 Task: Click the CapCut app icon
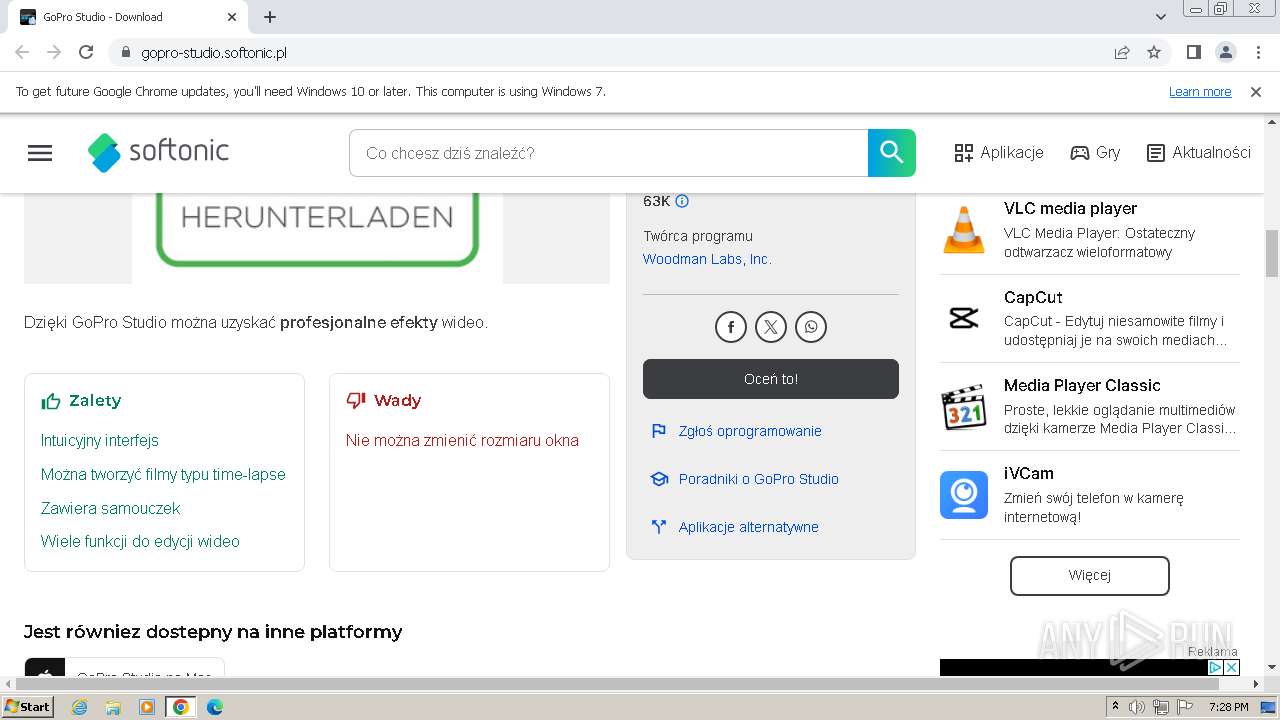tap(964, 318)
